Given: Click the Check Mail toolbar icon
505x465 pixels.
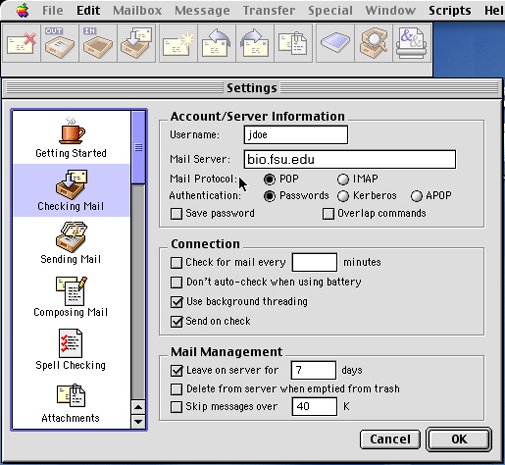Looking at the screenshot, I should (x=136, y=43).
